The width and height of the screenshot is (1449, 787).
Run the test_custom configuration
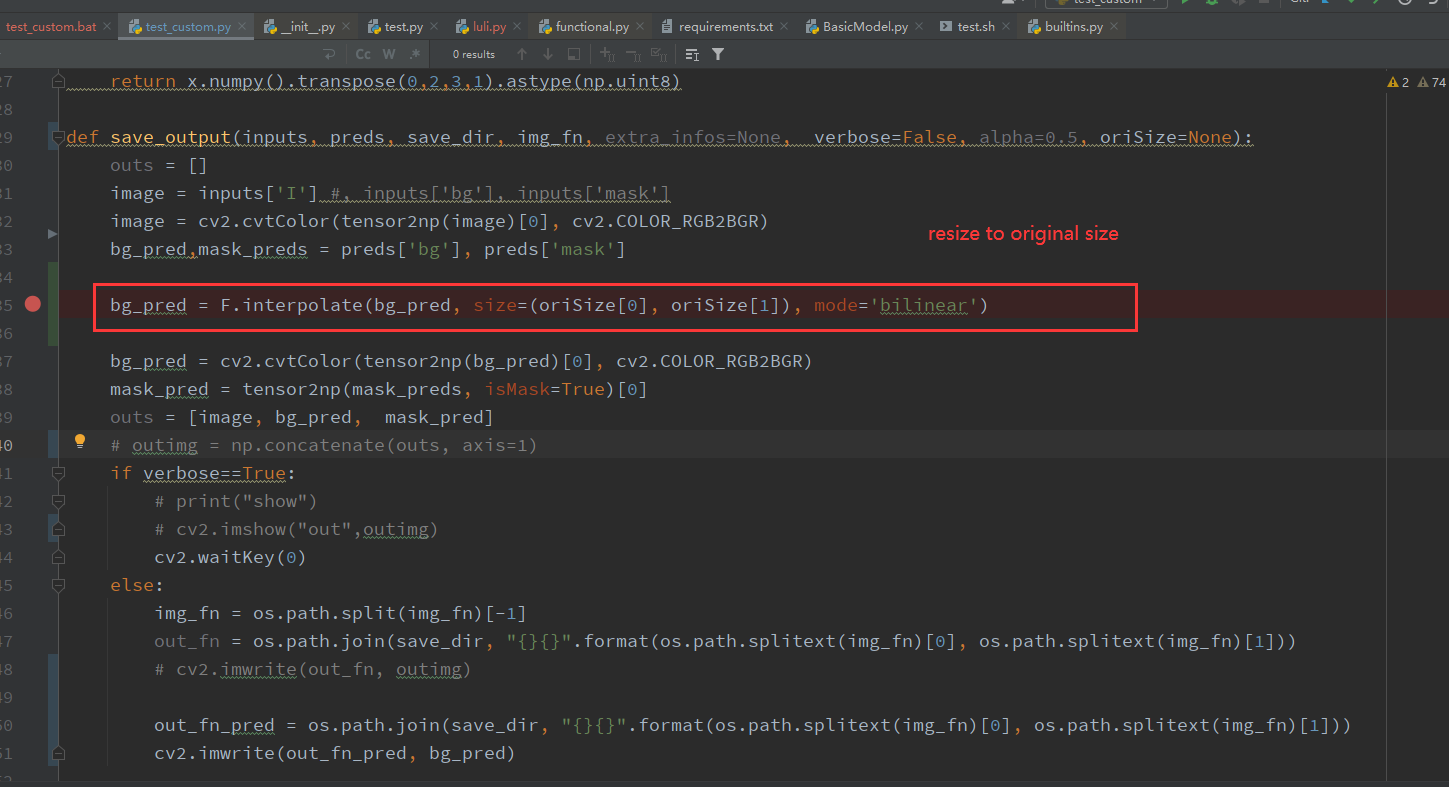click(1186, 4)
